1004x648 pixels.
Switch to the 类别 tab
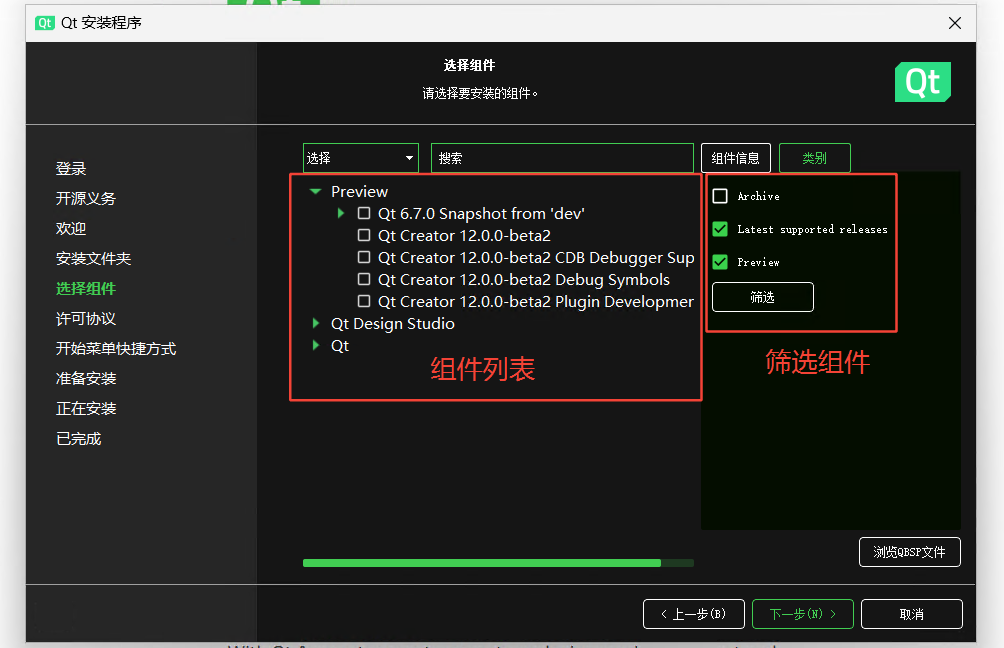[814, 158]
